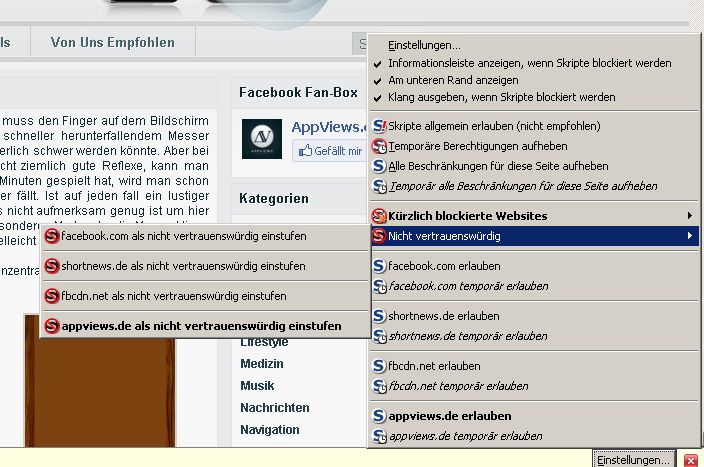Select 'Alle Beschränkungen für diese Seite aufheben'

(534, 166)
